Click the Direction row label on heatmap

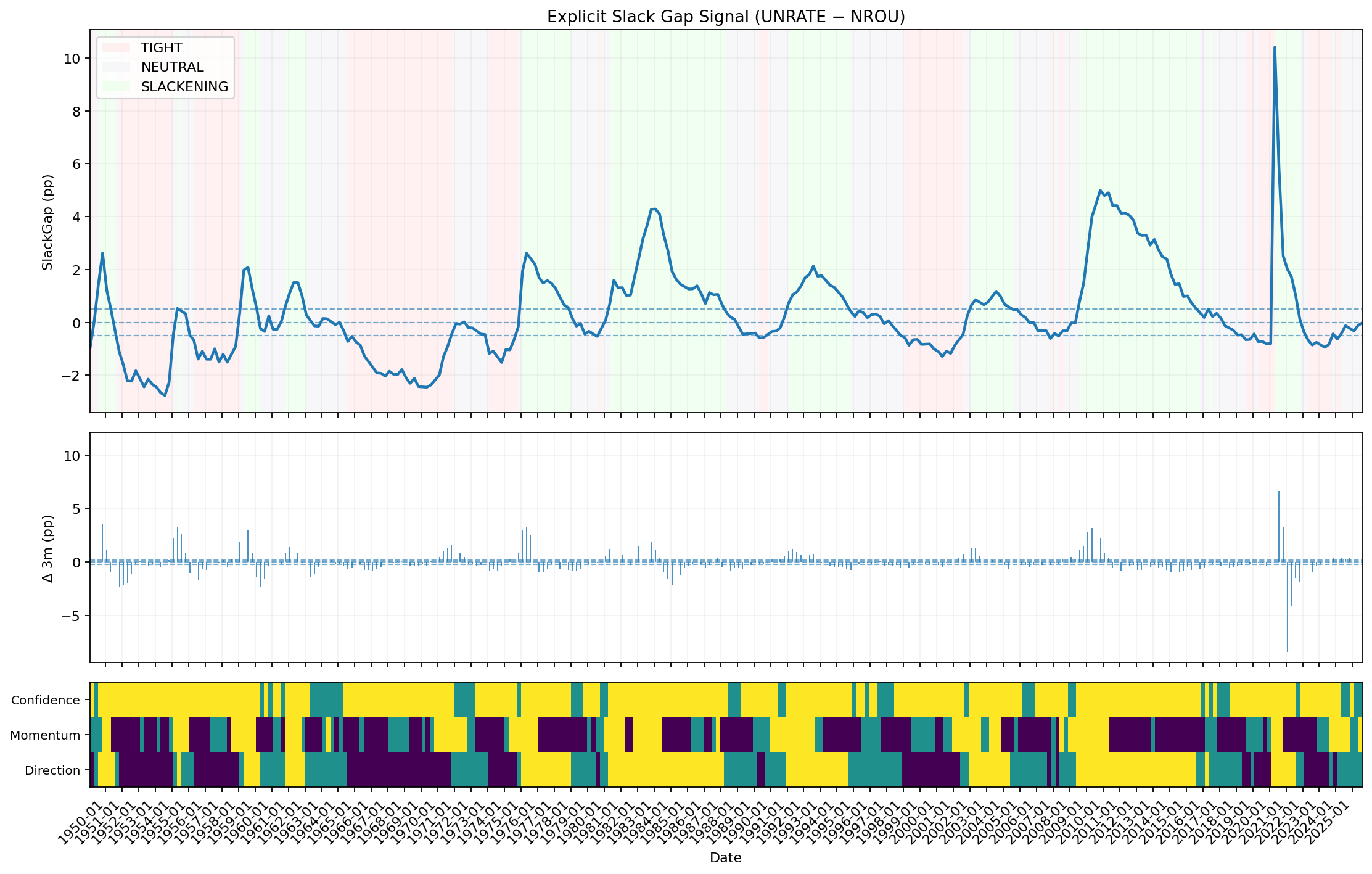click(x=52, y=770)
